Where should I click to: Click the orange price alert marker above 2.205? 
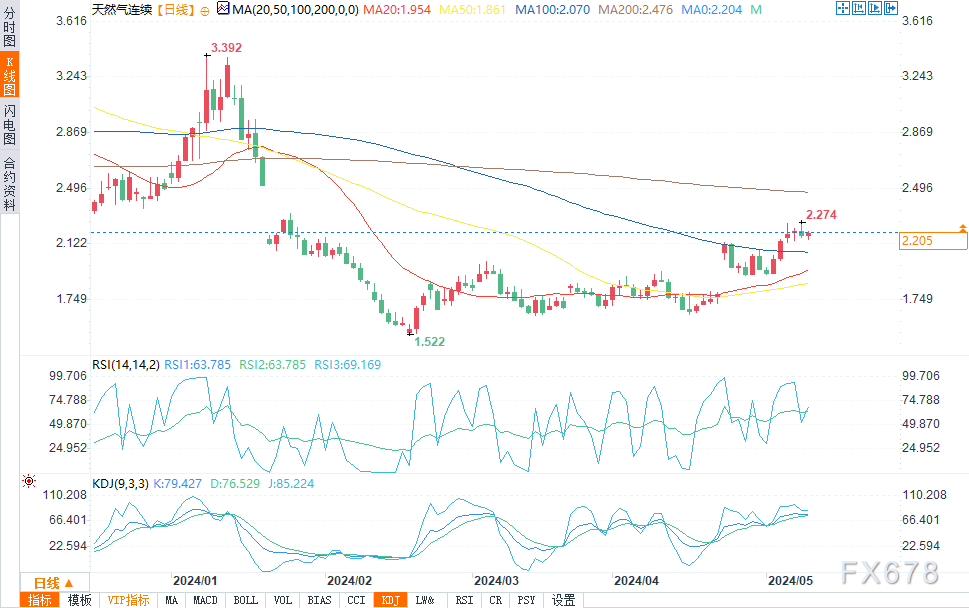pyautogui.click(x=963, y=228)
